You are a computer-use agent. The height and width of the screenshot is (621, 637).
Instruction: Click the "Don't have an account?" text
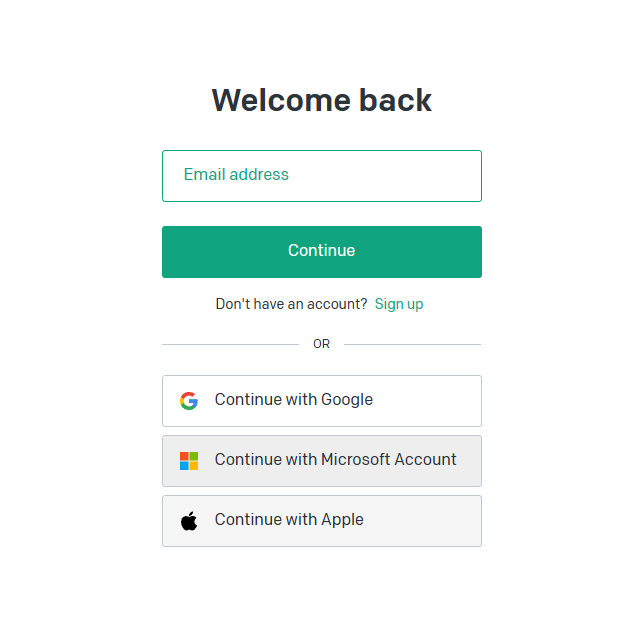(291, 304)
